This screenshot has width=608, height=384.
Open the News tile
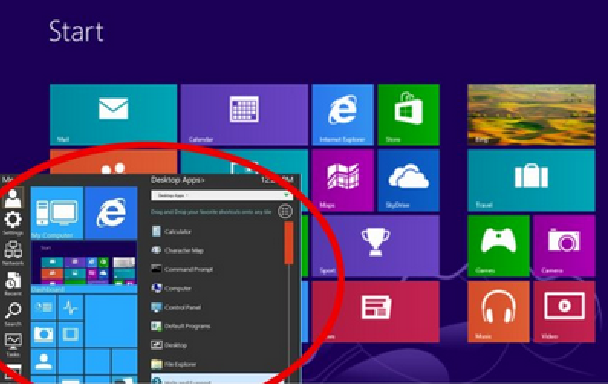click(376, 311)
